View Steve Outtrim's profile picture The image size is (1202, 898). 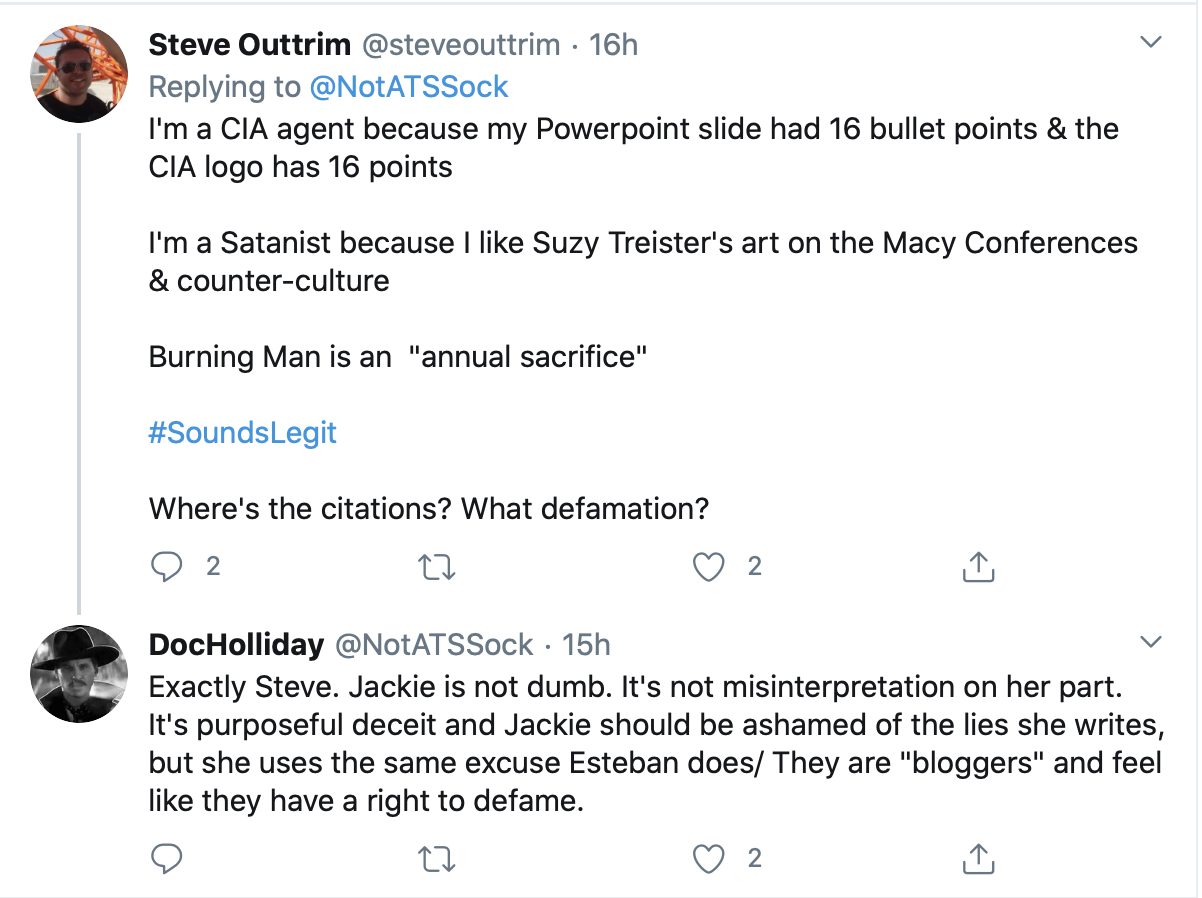[x=80, y=73]
